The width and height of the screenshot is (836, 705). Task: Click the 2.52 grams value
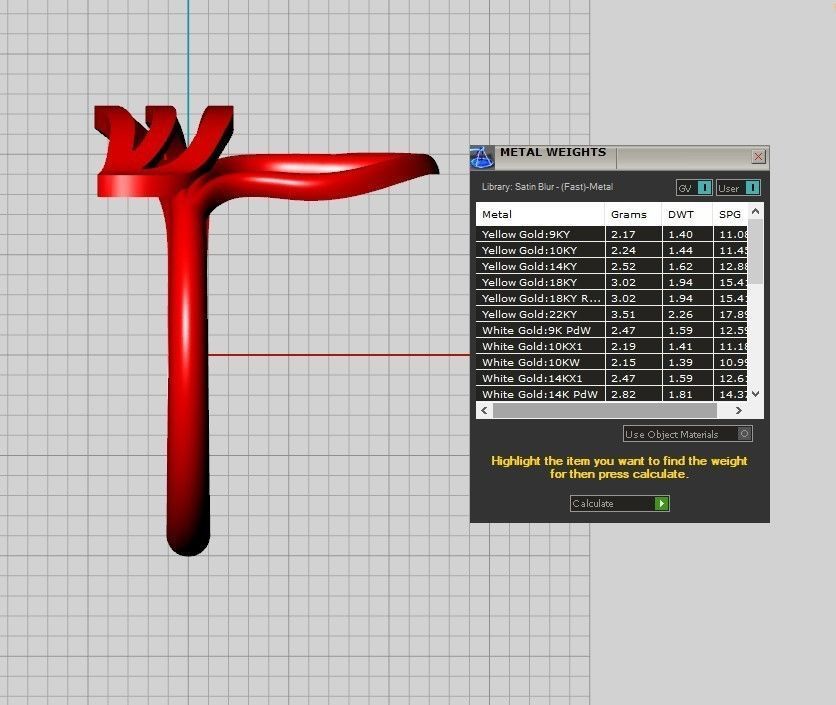click(x=623, y=266)
